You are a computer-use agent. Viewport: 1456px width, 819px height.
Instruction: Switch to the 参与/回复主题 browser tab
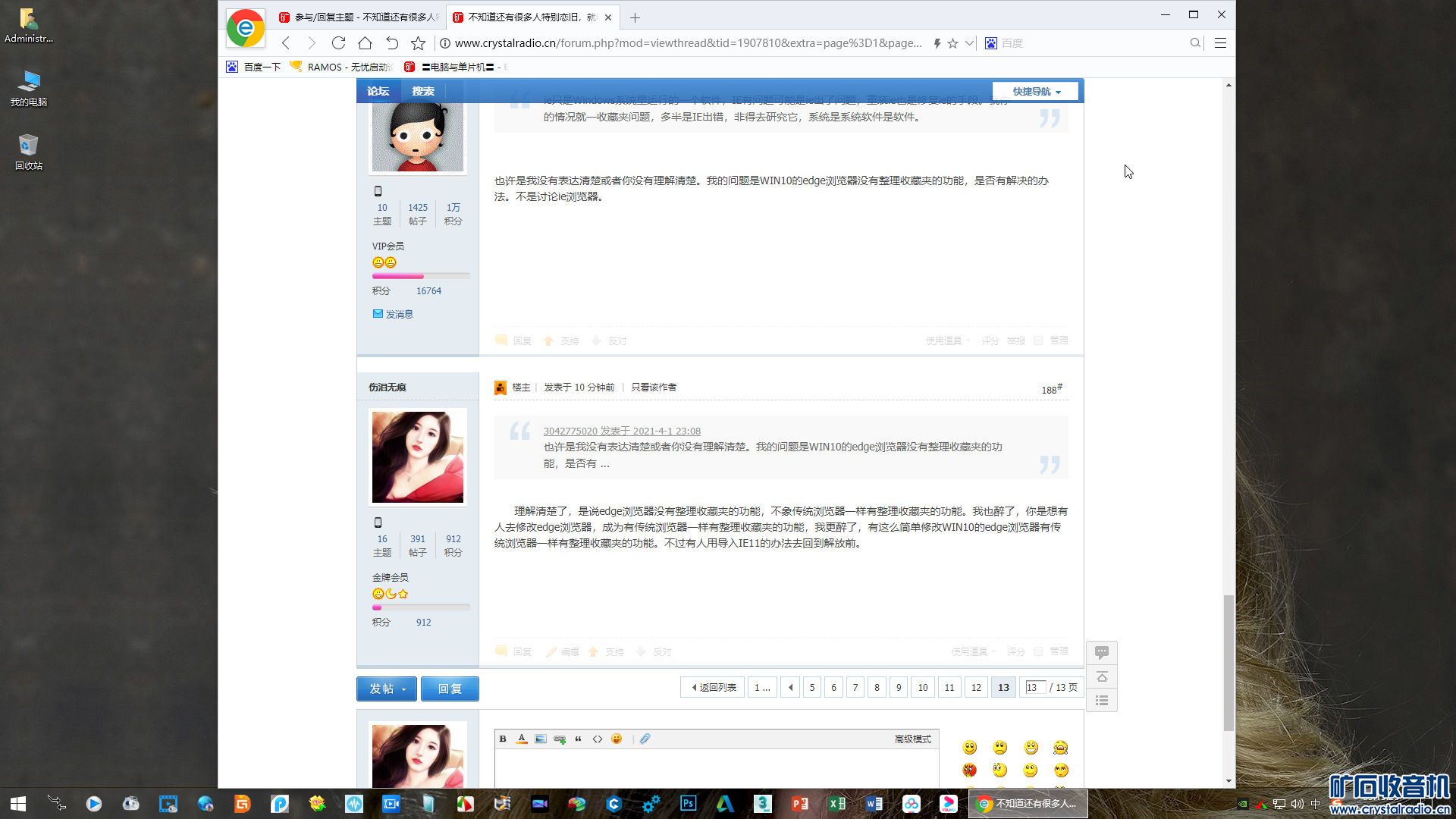[x=360, y=17]
